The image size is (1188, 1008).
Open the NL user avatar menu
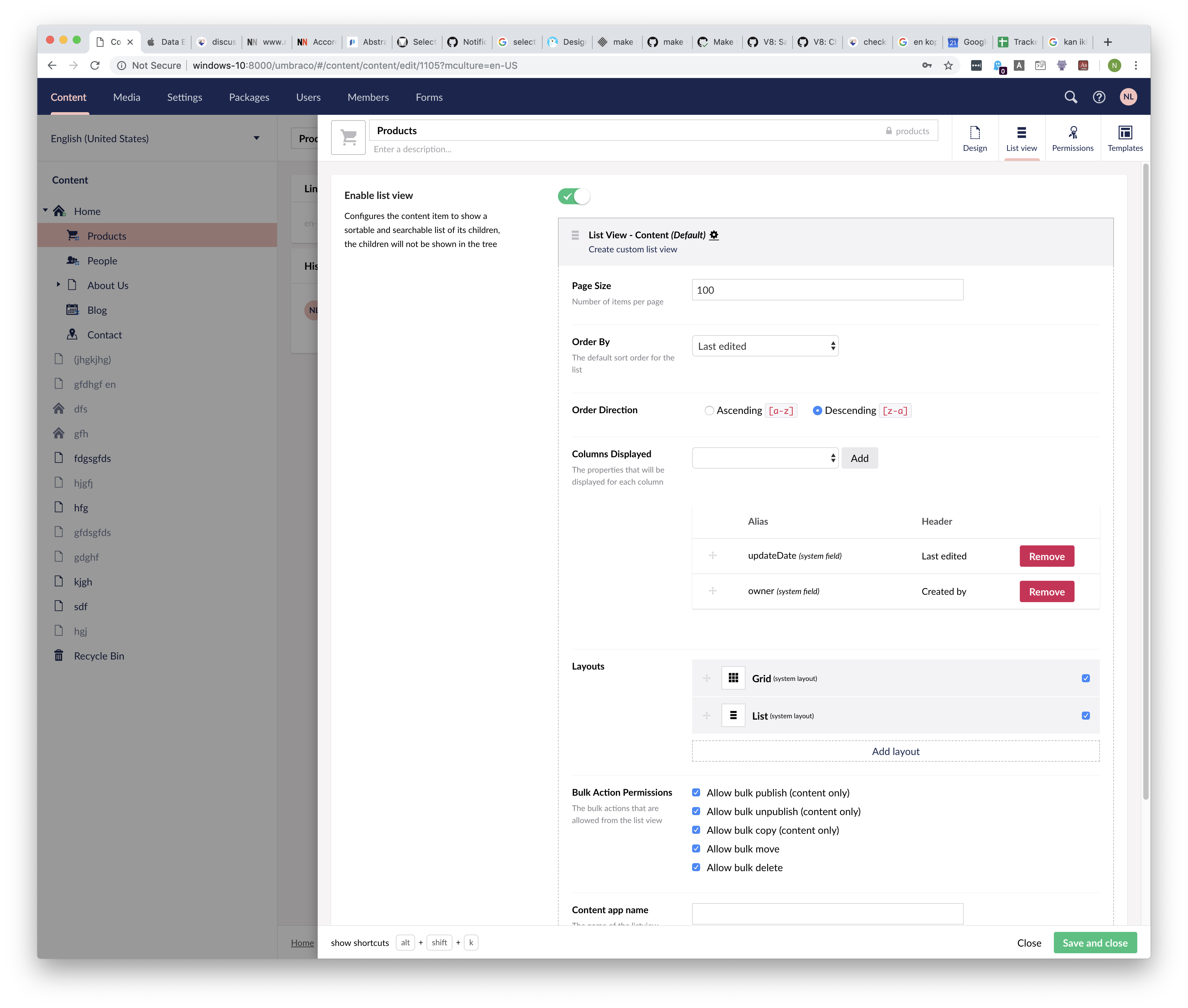(x=1128, y=96)
